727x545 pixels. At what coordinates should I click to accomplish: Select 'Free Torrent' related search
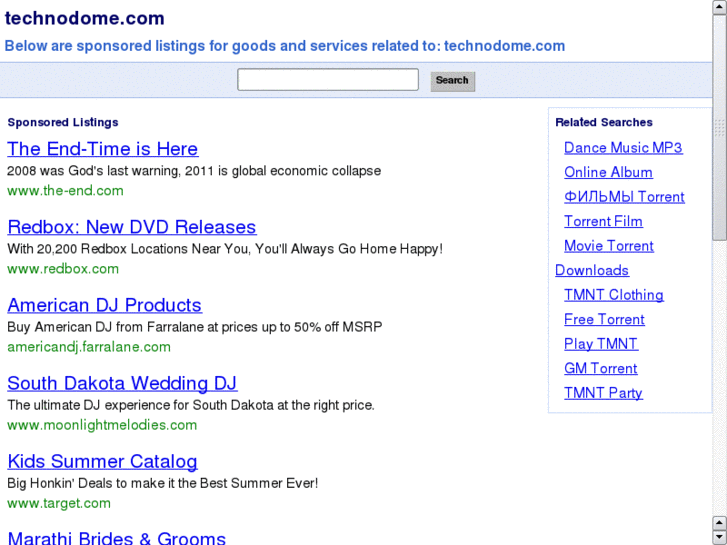(x=604, y=320)
